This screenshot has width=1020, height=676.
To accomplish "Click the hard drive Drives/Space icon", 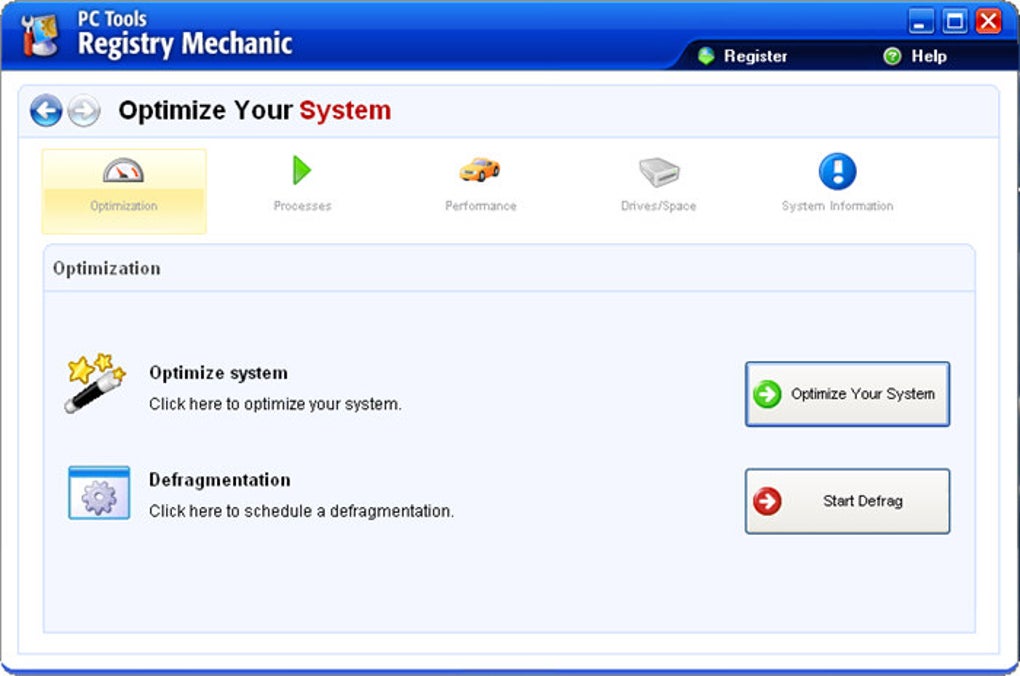I will 659,172.
